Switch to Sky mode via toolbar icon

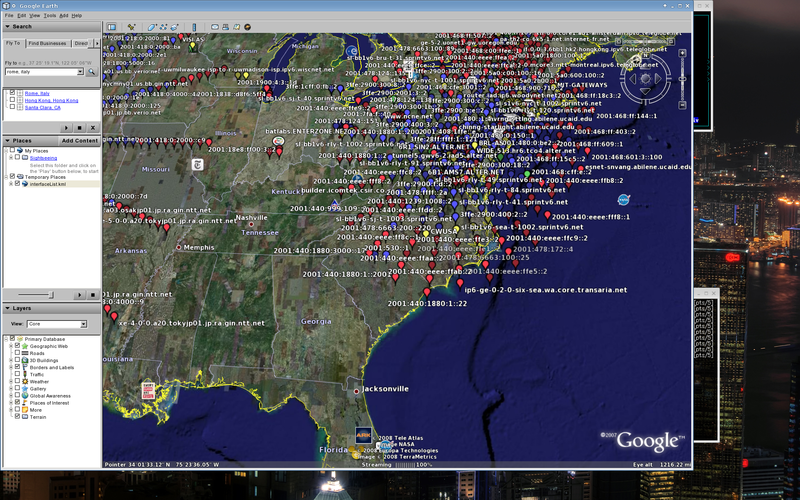pyautogui.click(x=248, y=27)
